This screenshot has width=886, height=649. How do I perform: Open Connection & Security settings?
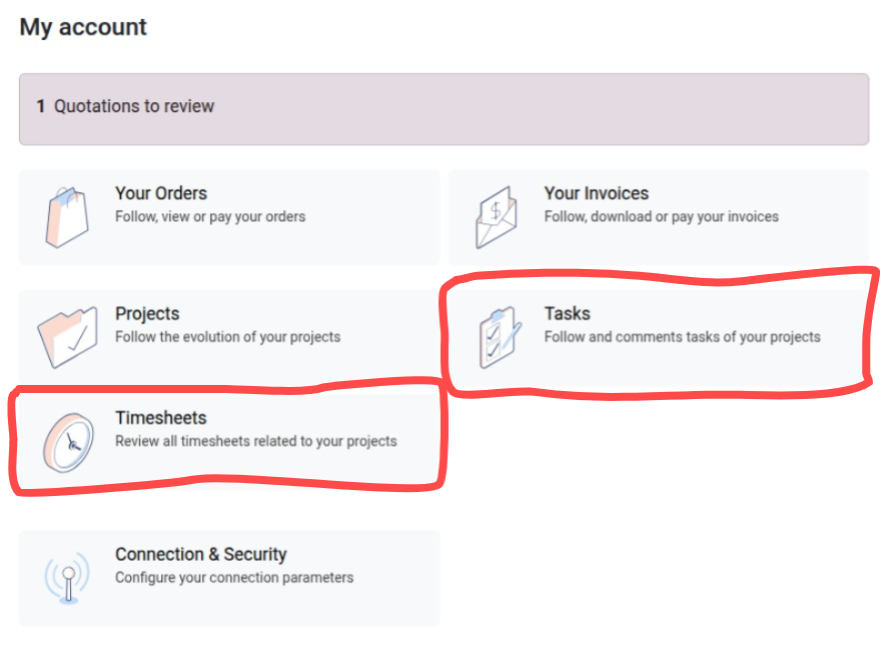(x=228, y=578)
